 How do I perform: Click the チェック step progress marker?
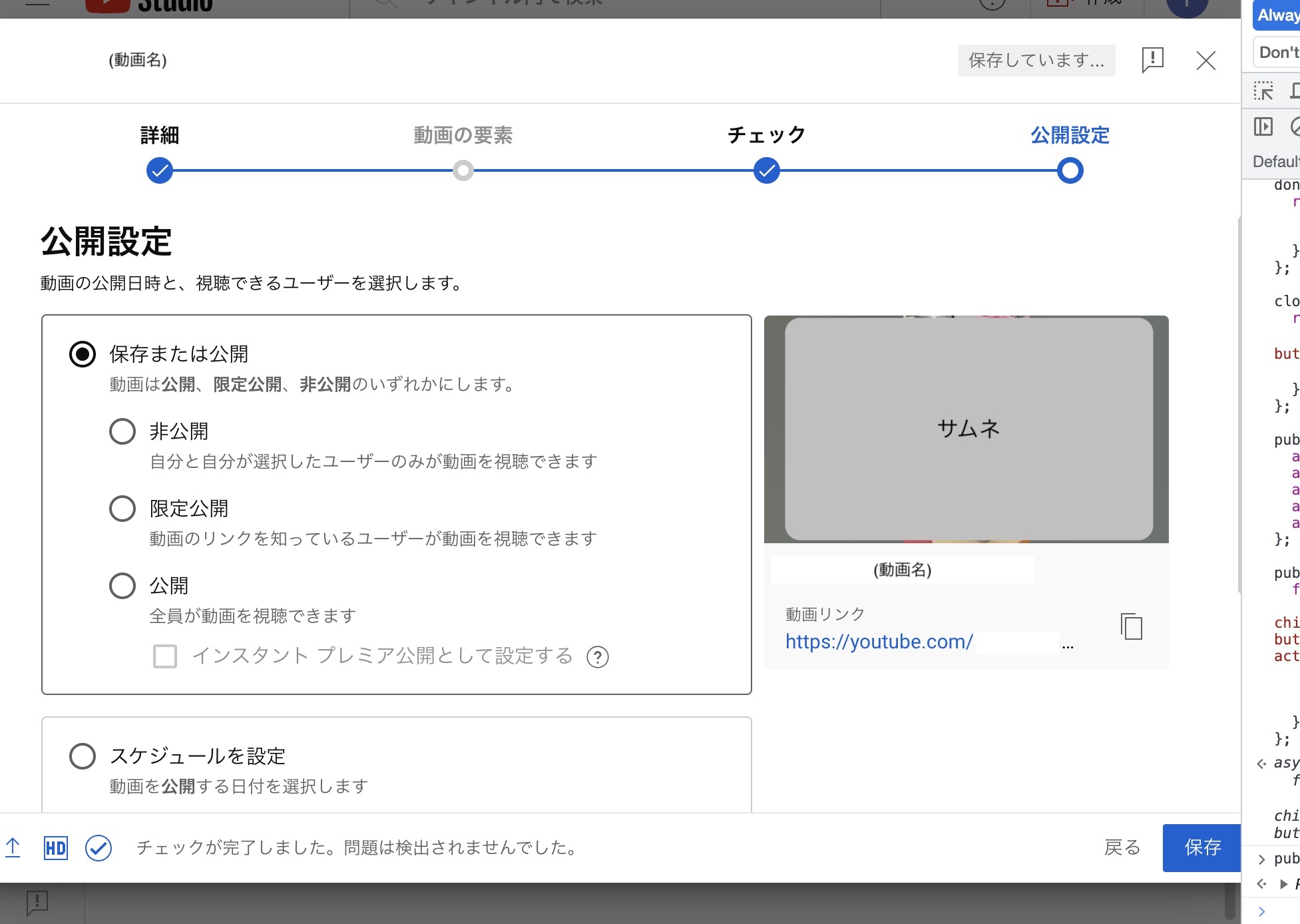point(766,170)
